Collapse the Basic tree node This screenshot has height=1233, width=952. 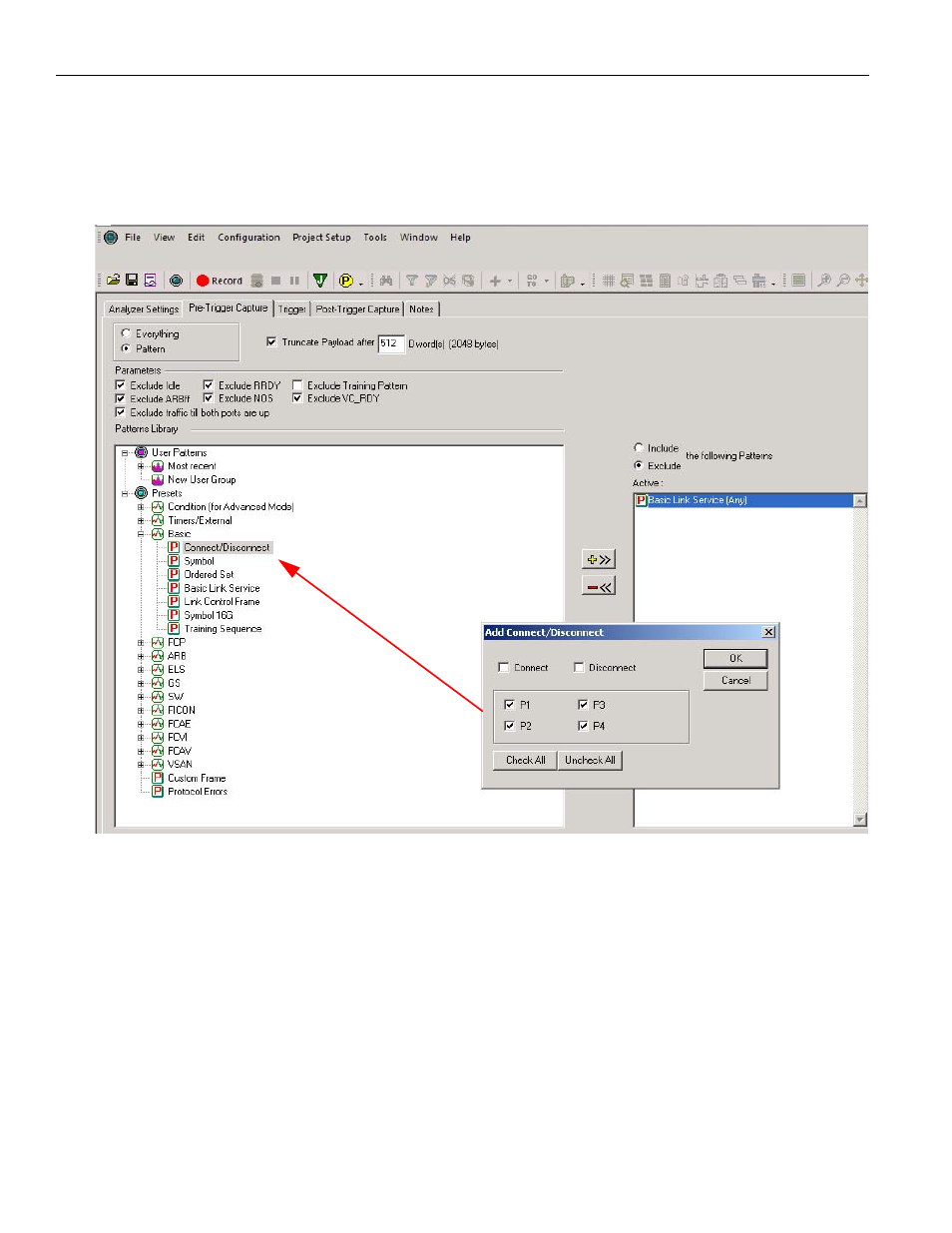tap(141, 534)
